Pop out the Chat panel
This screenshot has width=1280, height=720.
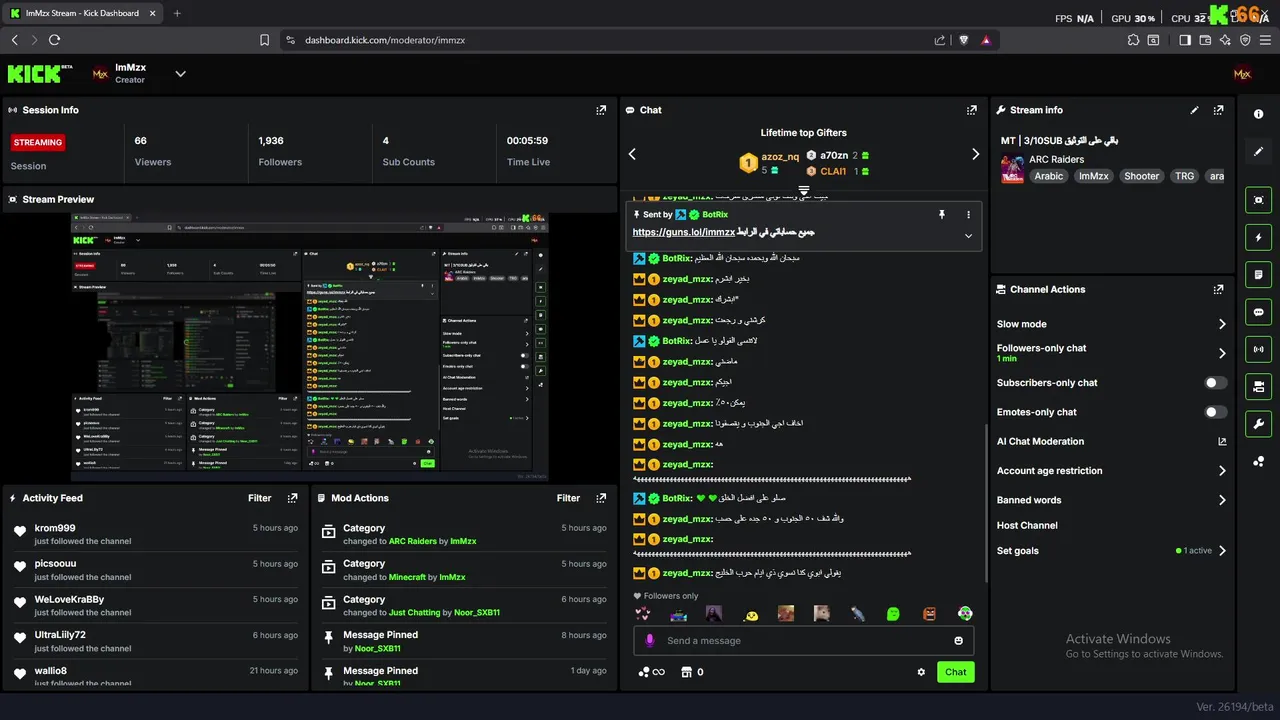(972, 110)
